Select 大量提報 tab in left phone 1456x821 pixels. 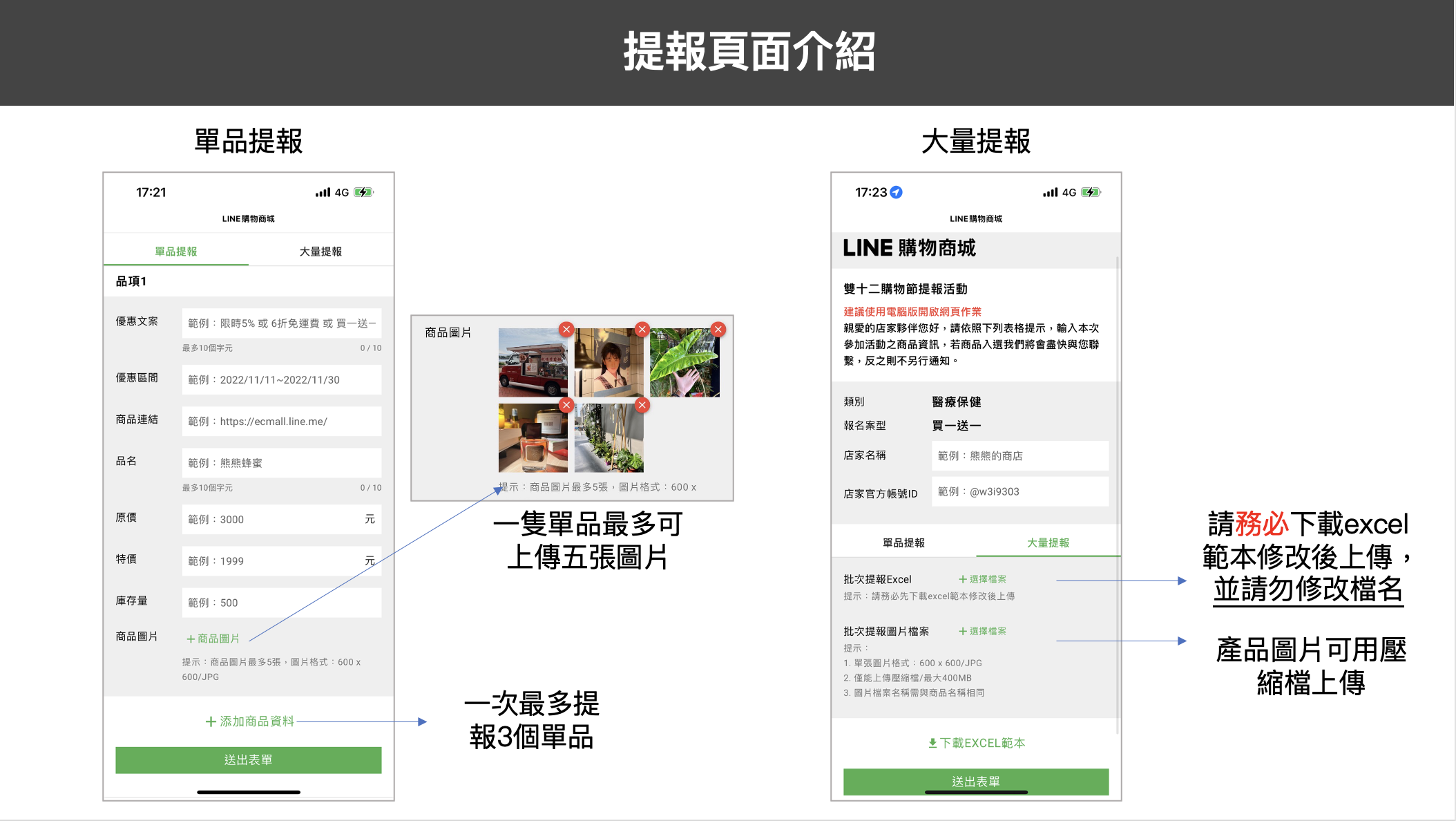(x=320, y=252)
